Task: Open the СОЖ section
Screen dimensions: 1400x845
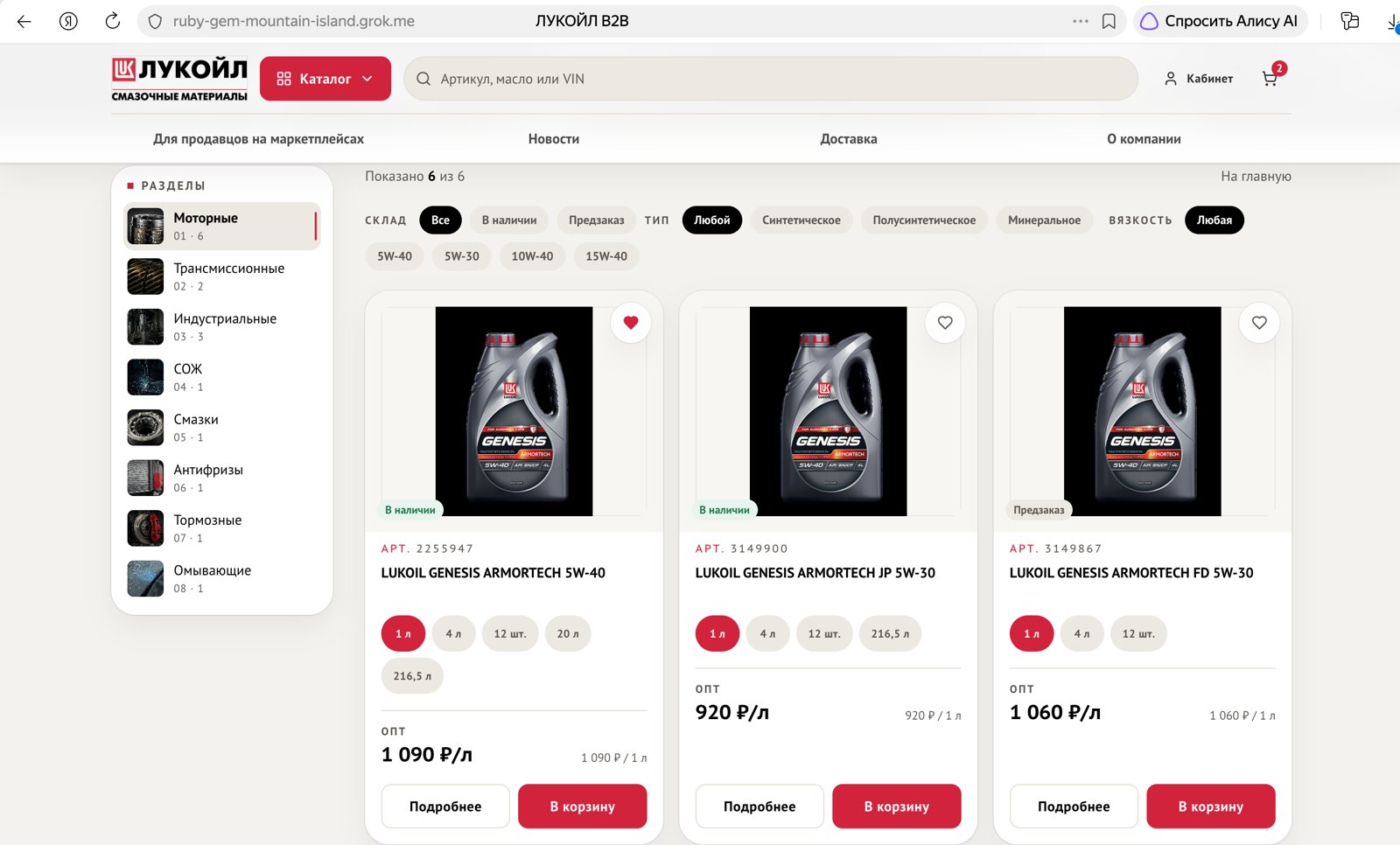Action: [222, 377]
